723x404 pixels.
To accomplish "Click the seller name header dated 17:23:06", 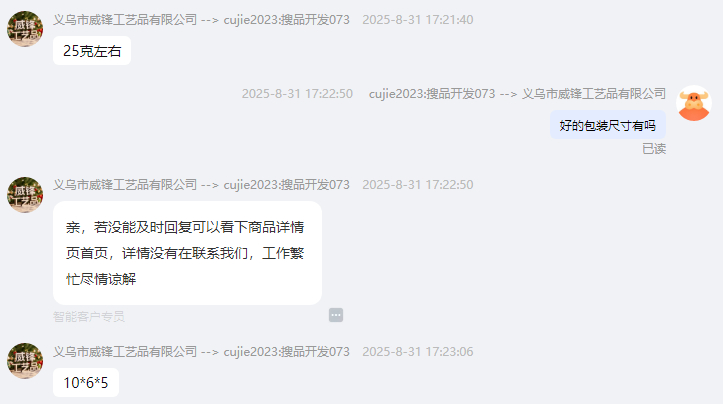I will coord(201,351).
